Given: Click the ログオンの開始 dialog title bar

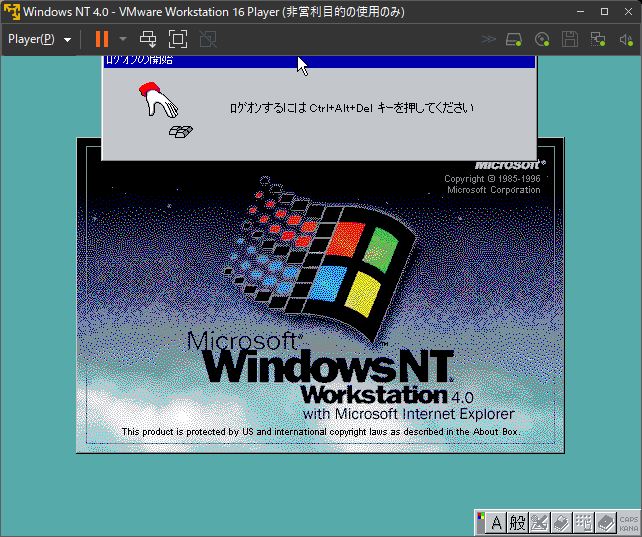Looking at the screenshot, I should tap(319, 61).
